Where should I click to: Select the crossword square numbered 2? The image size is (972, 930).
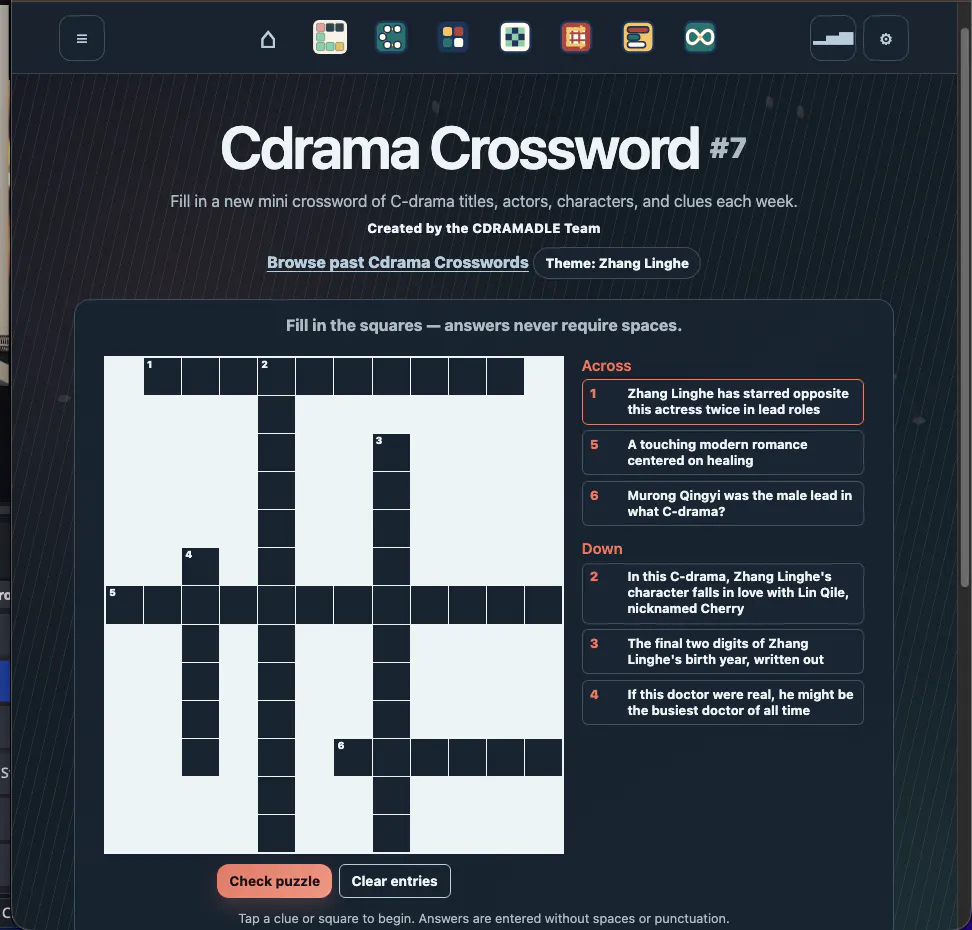276,376
